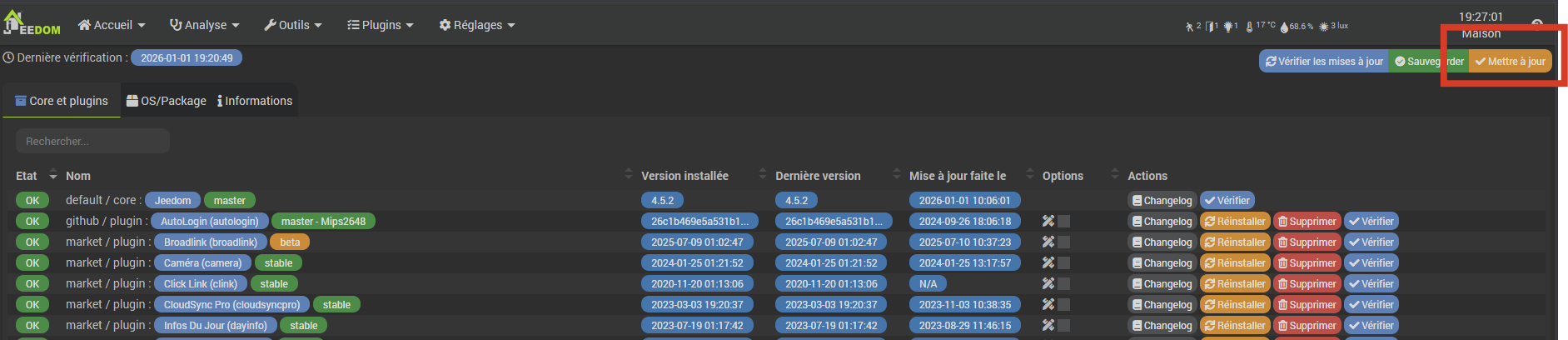Tick the options checkbox for Click Link row
Viewport: 1568px width, 340px height.
point(1063,284)
